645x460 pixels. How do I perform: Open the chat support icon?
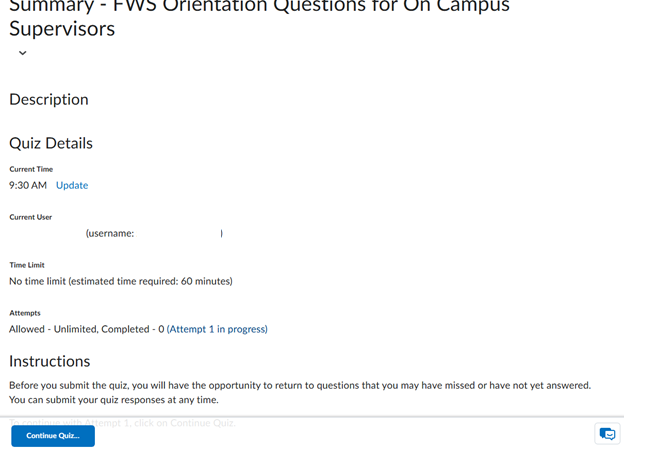click(x=607, y=434)
